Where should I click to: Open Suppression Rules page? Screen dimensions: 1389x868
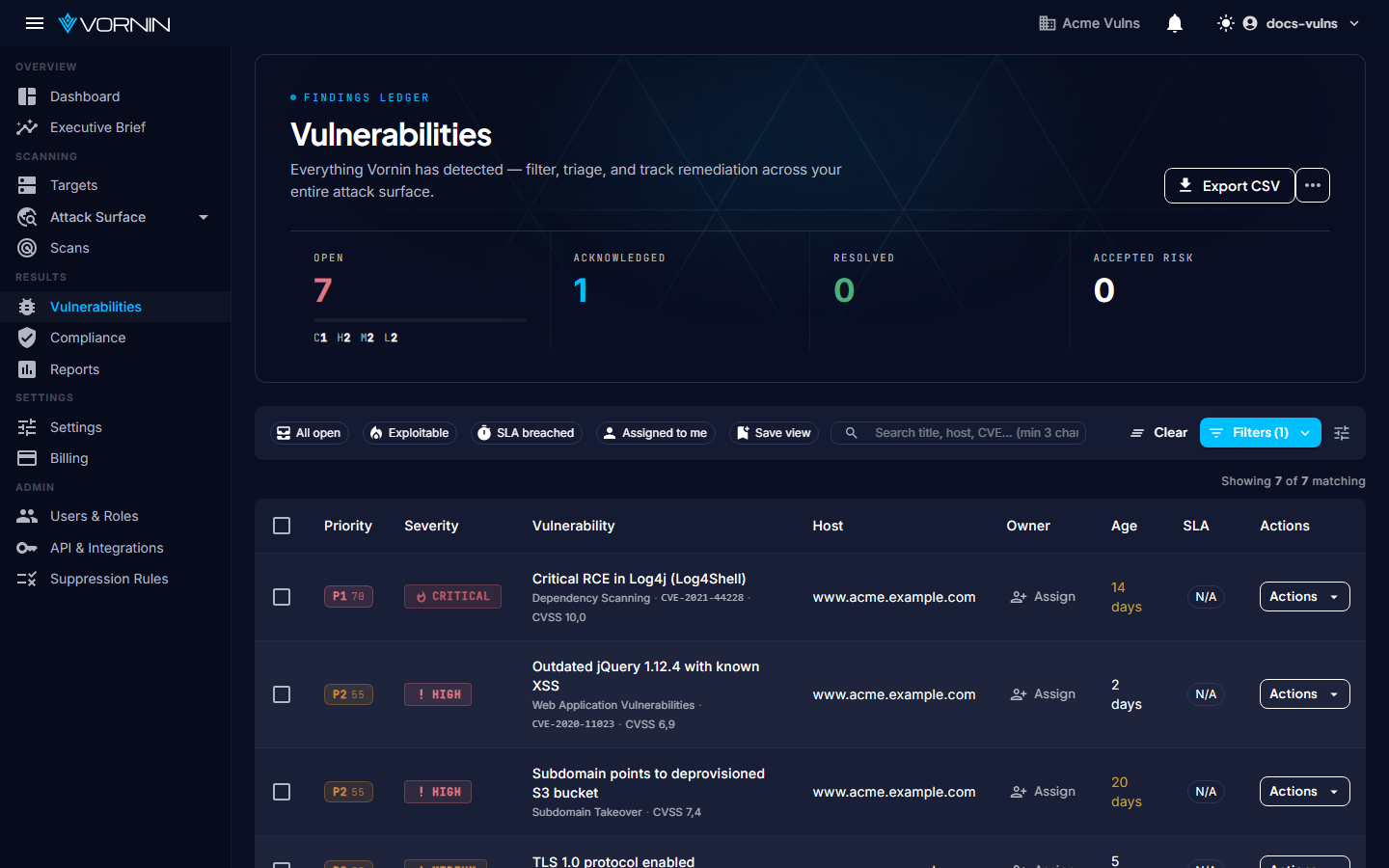(x=116, y=579)
